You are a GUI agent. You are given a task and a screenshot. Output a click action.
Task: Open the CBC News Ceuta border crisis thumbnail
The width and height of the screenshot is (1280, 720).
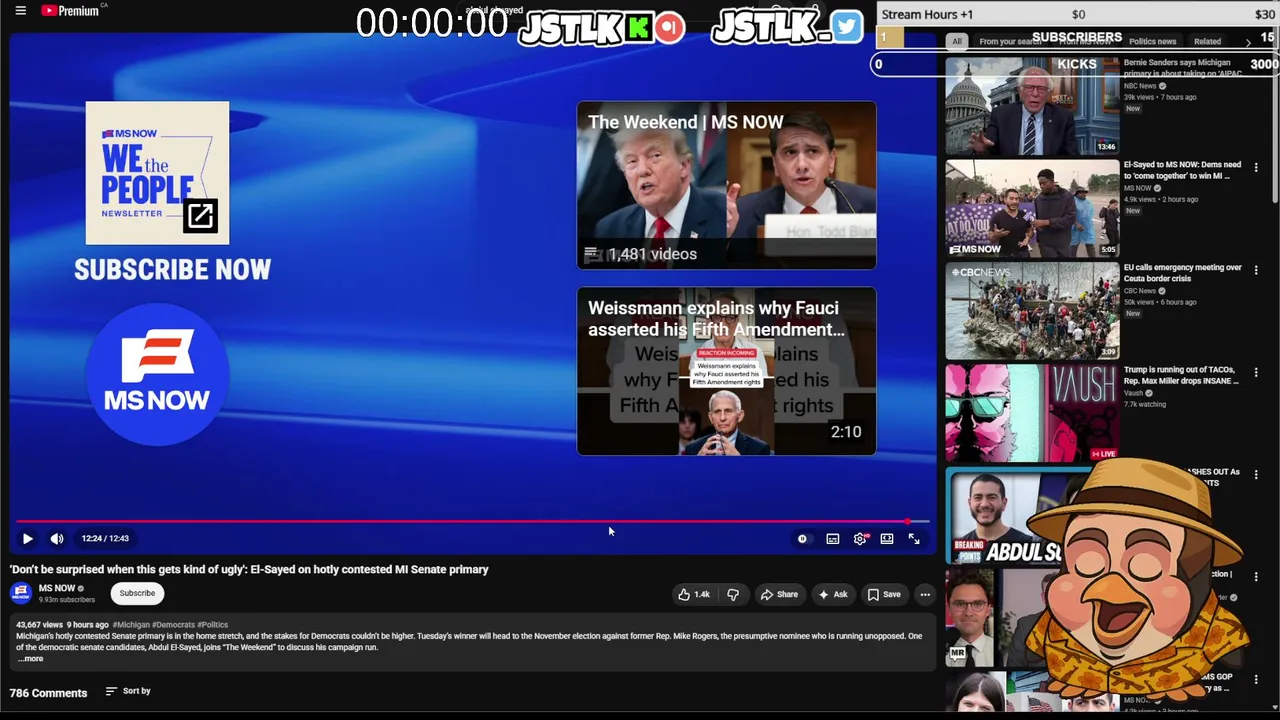tap(1032, 311)
